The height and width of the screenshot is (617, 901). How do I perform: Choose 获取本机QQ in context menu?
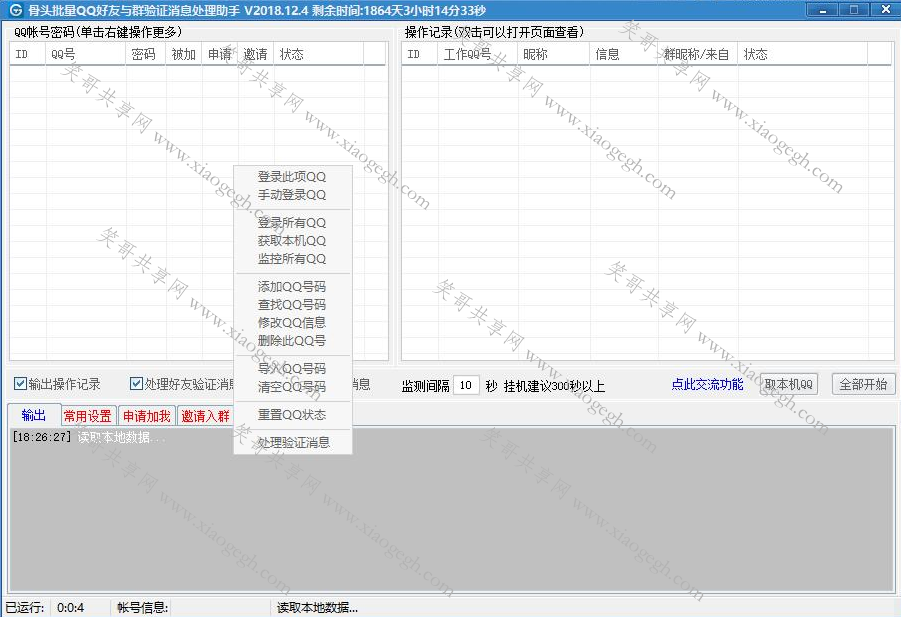point(292,241)
